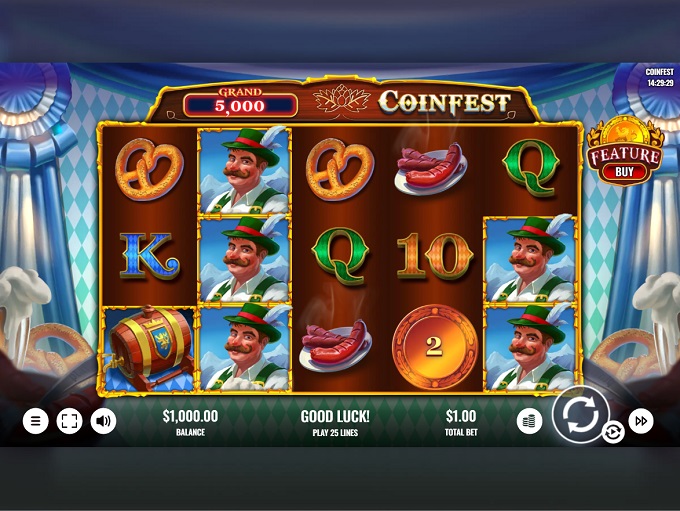Open the hamburger menu button

point(36,421)
